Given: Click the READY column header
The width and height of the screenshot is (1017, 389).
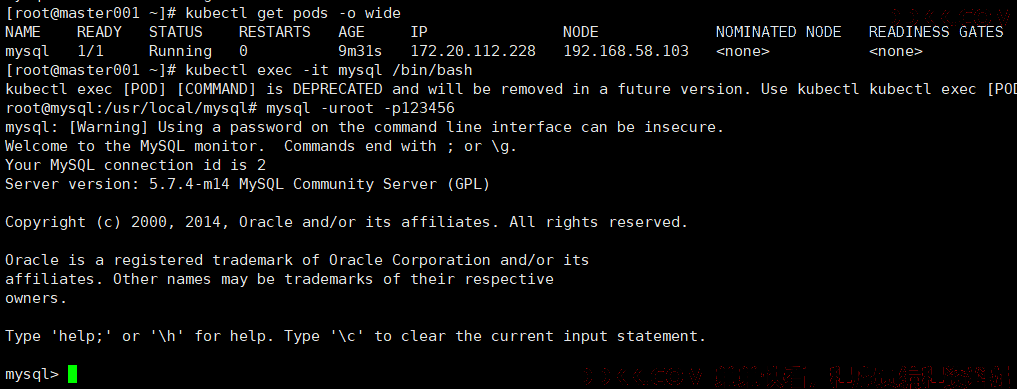Looking at the screenshot, I should point(99,32).
